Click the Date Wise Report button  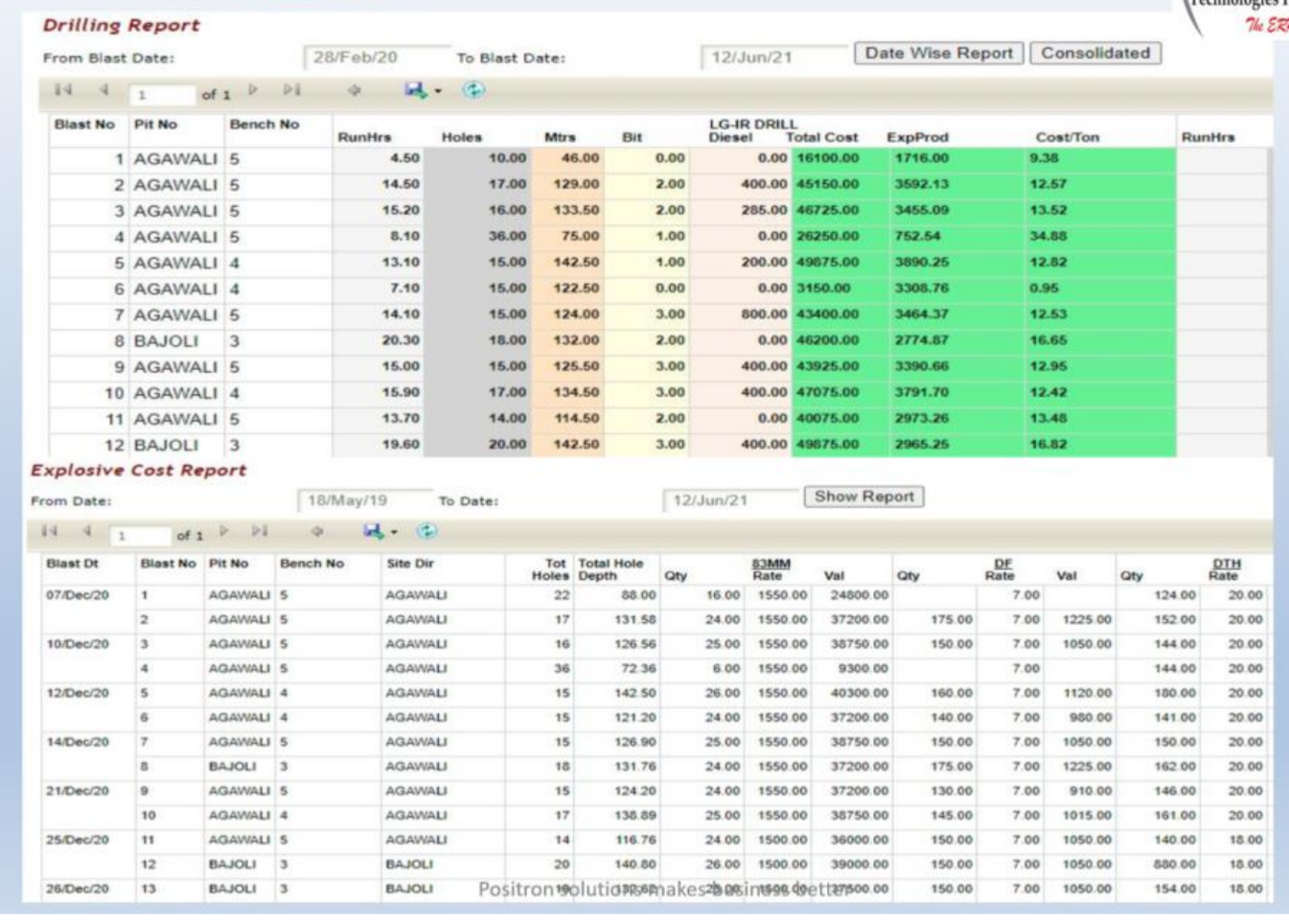pyautogui.click(x=940, y=54)
